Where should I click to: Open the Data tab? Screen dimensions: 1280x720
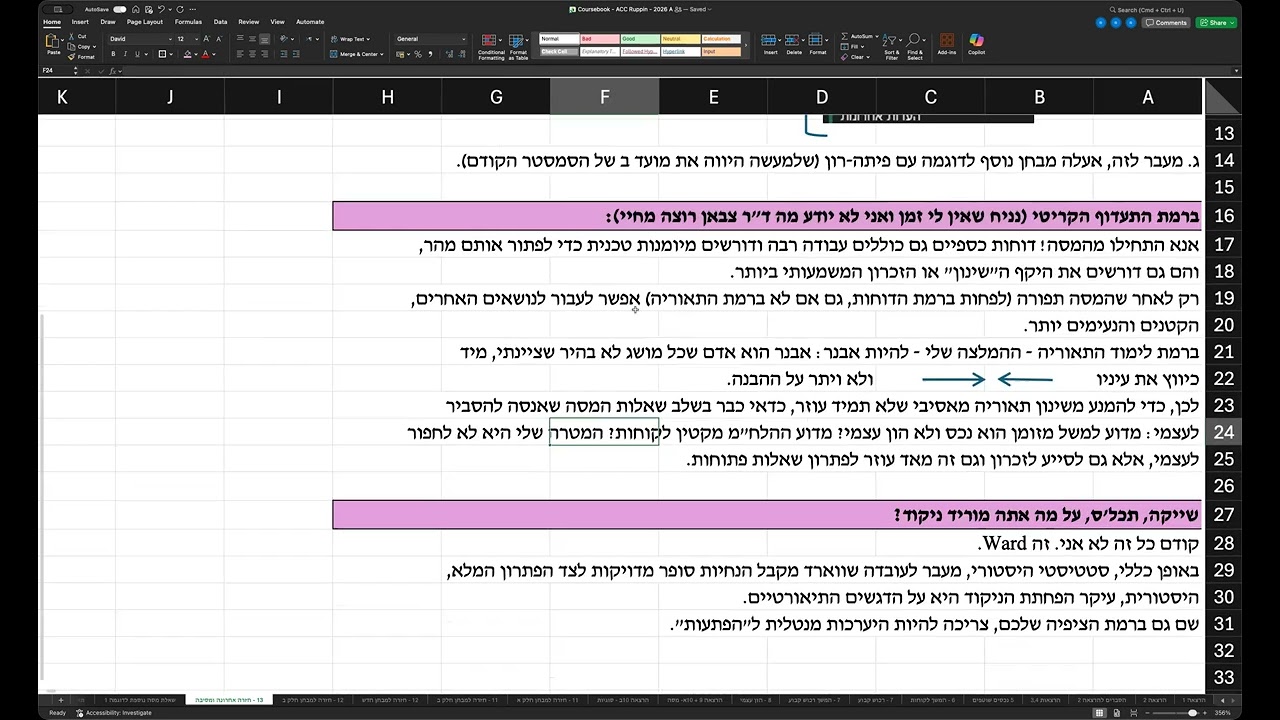pos(220,21)
